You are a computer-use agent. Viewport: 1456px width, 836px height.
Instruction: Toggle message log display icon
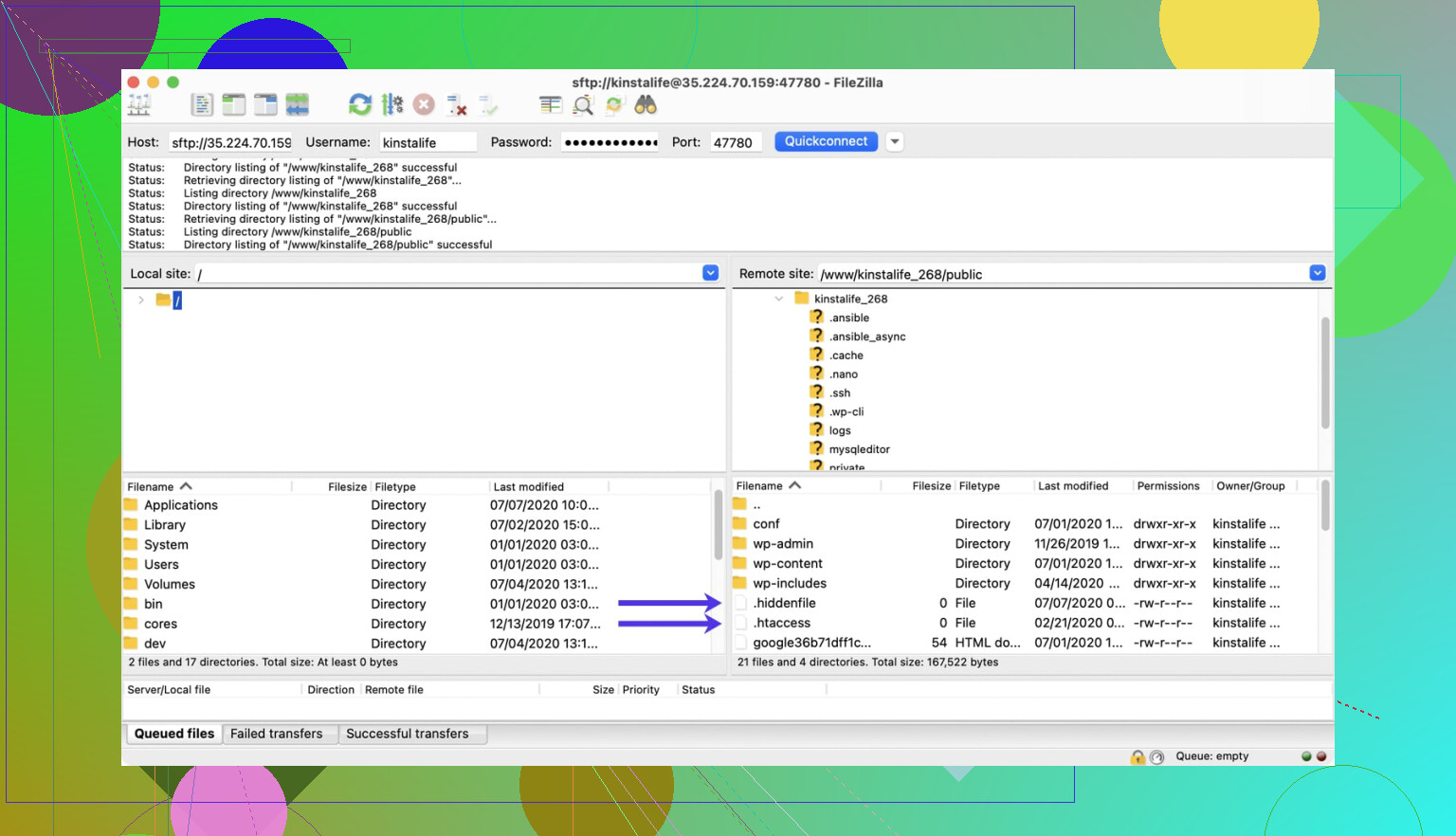(x=202, y=105)
